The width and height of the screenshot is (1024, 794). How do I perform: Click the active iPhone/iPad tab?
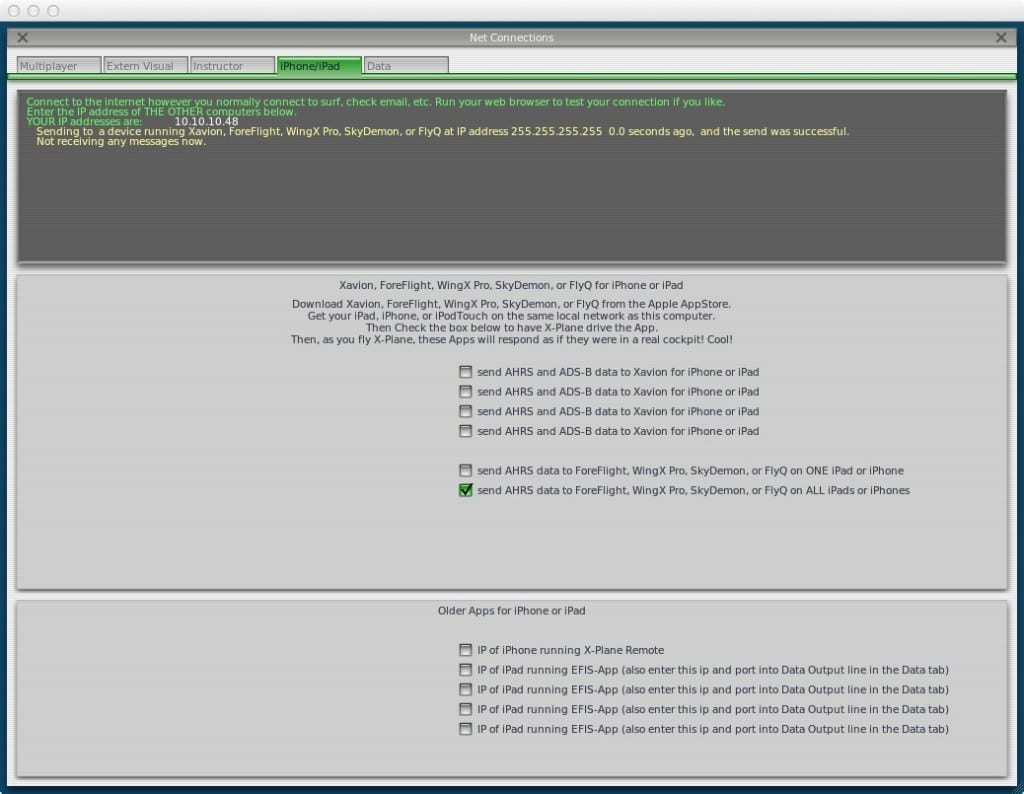coord(319,66)
